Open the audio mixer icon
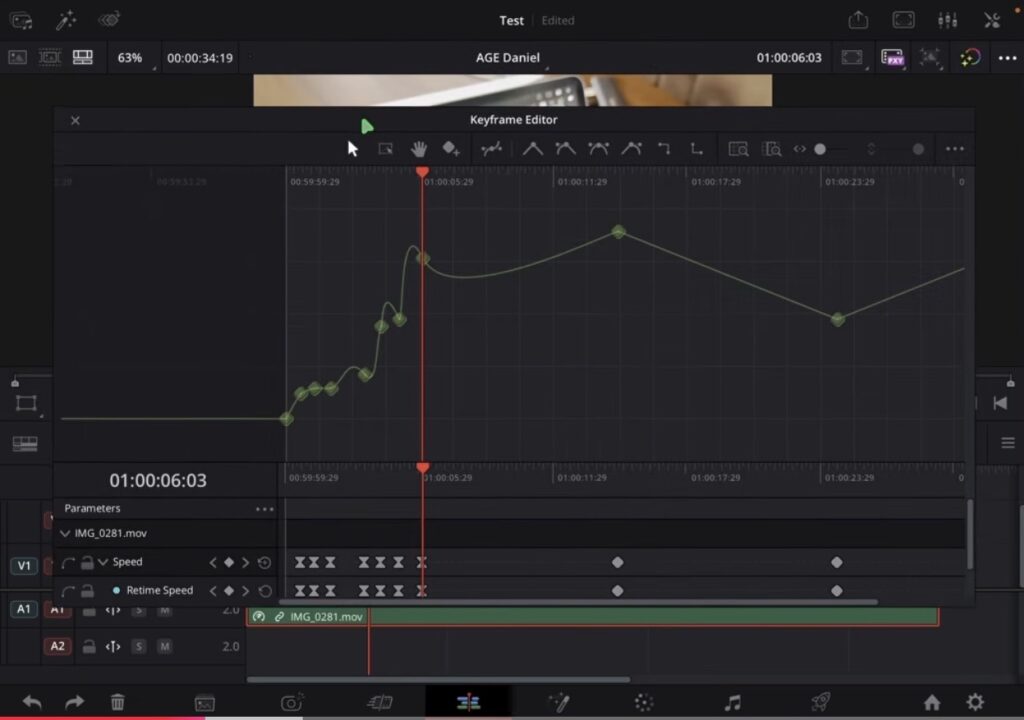Screen dimensions: 1024x720 click(x=948, y=20)
